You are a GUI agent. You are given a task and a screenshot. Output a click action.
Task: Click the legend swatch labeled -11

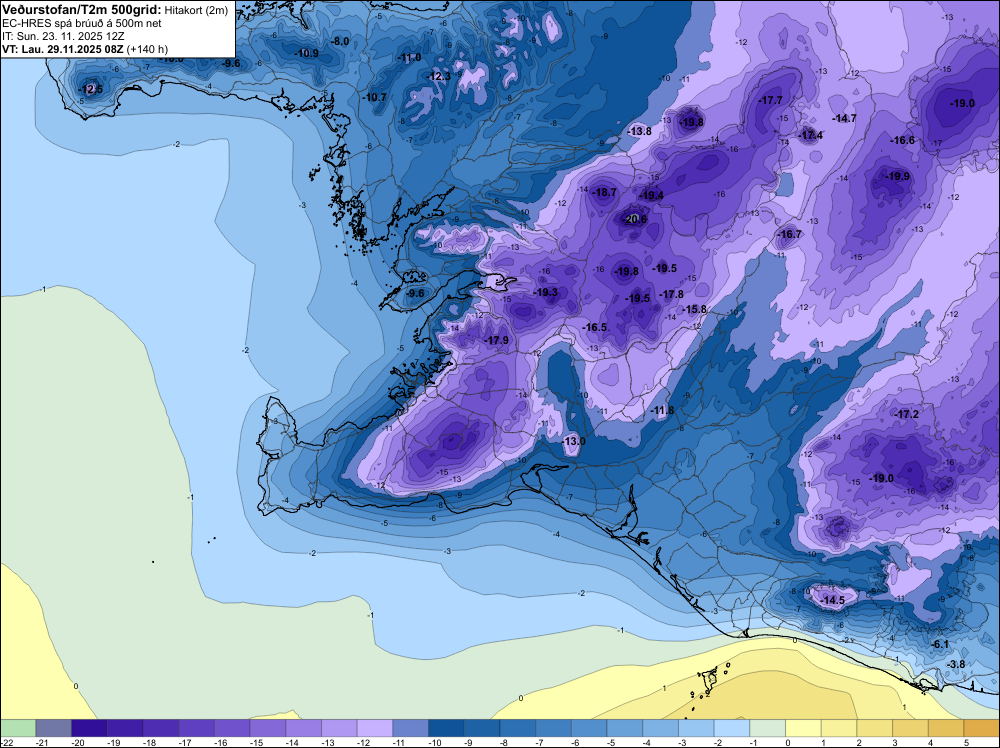tap(411, 728)
